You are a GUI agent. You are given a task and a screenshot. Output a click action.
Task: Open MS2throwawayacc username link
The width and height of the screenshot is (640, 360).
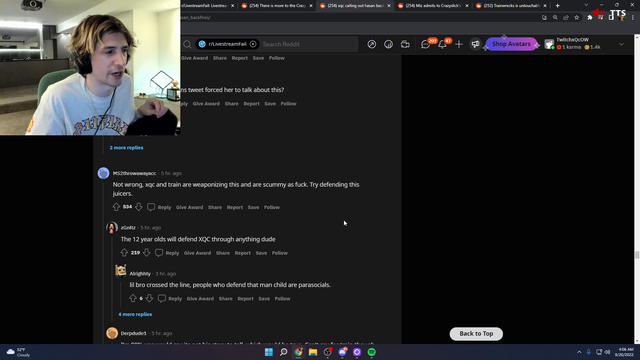[x=134, y=173]
